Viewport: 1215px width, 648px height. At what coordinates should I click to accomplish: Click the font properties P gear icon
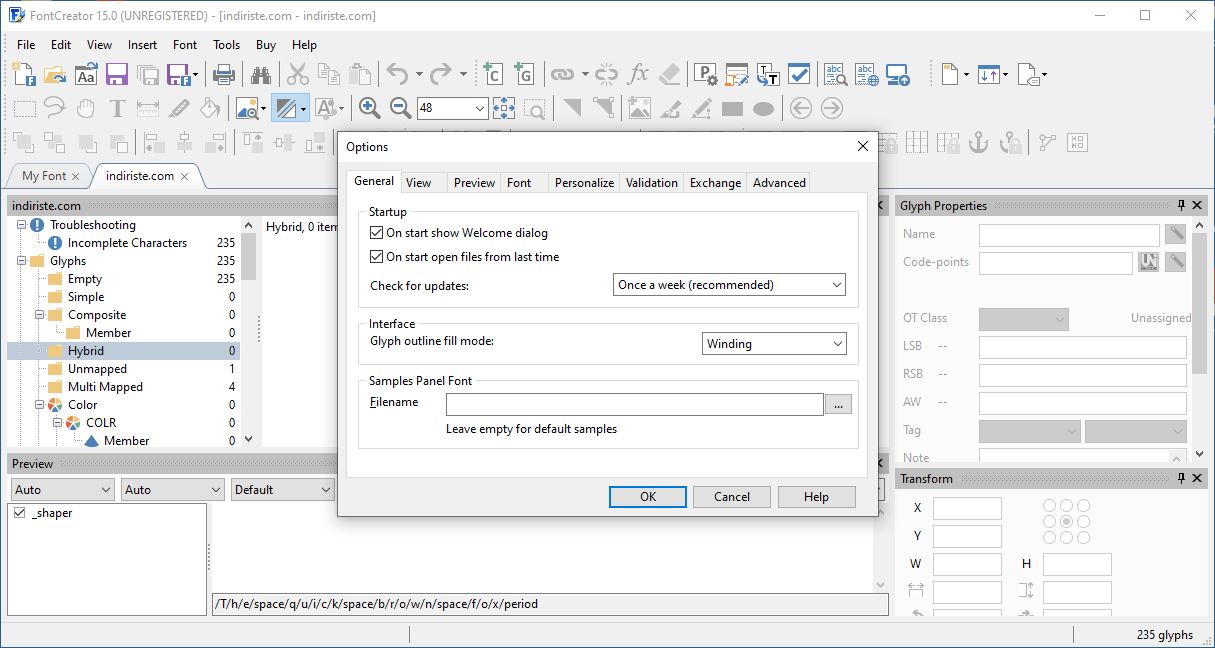click(x=706, y=74)
